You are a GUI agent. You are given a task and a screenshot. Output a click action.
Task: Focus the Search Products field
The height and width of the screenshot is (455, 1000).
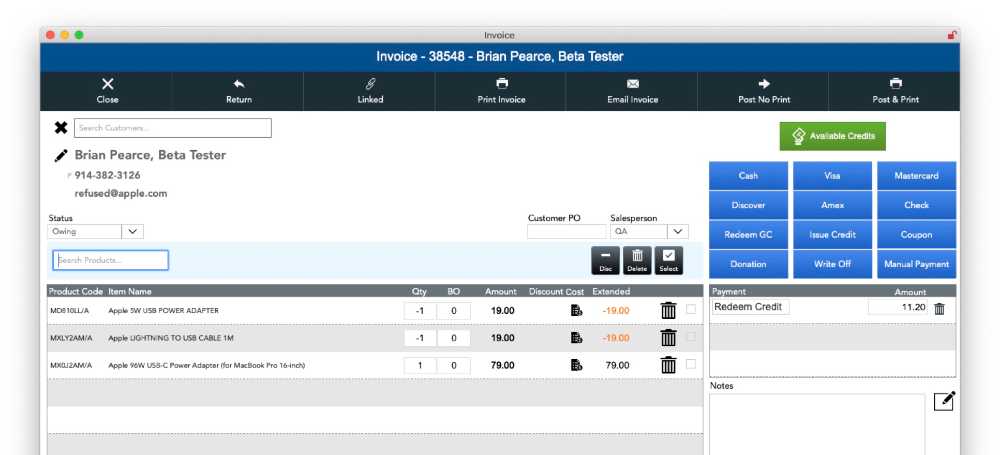coord(111,260)
